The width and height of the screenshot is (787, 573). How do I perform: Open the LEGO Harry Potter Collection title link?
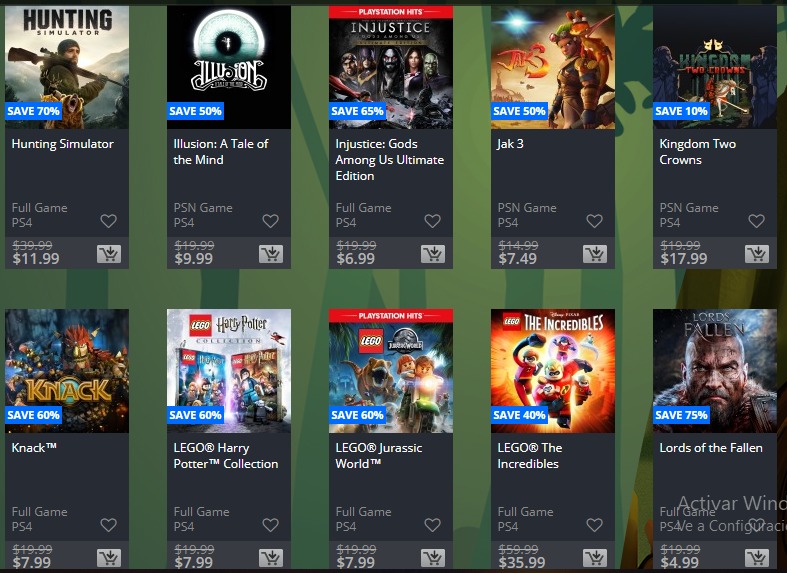(x=226, y=456)
